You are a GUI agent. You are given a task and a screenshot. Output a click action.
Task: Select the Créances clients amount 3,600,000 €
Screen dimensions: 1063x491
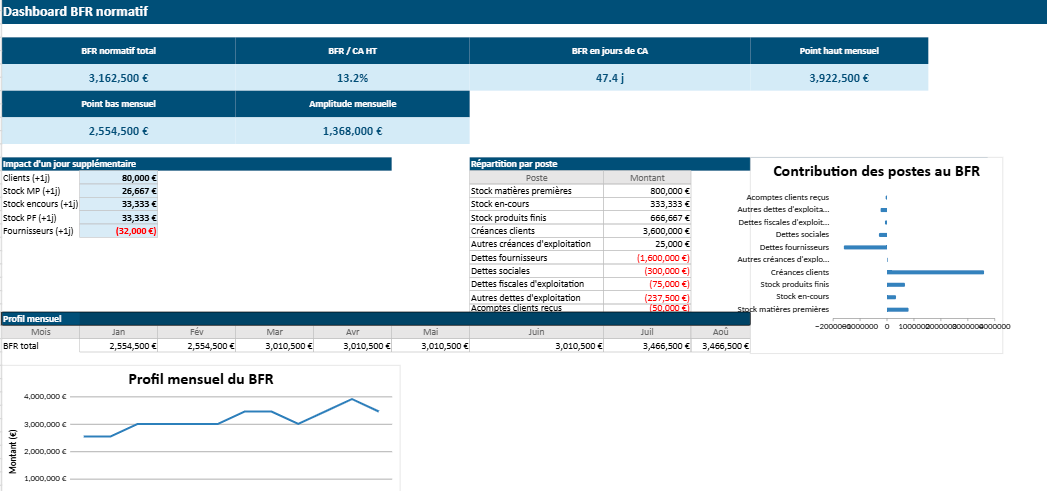pyautogui.click(x=647, y=231)
